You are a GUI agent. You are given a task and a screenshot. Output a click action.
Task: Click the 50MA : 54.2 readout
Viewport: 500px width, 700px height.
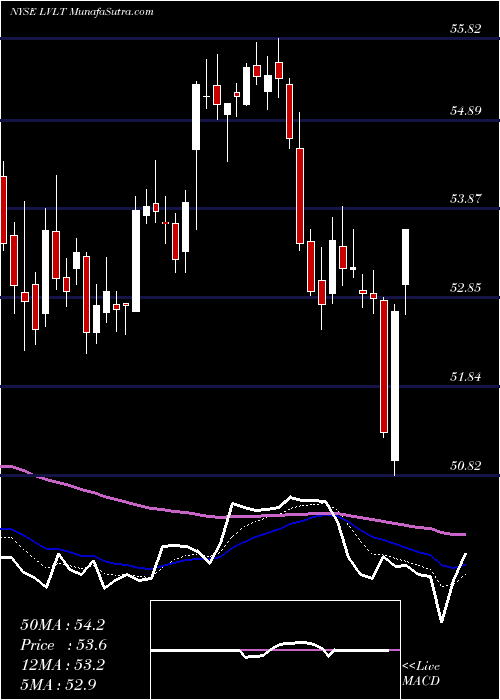pos(62,625)
